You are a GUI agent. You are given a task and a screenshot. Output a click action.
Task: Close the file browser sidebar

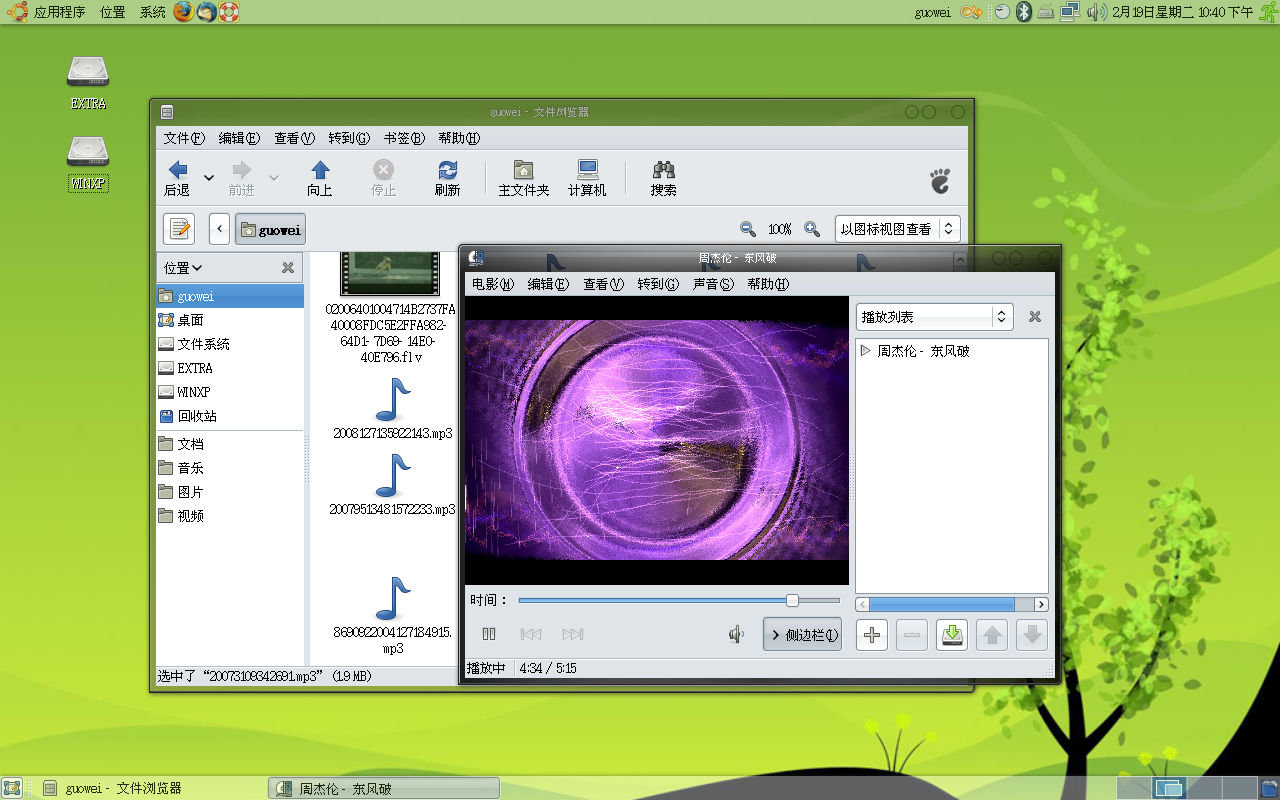point(288,268)
